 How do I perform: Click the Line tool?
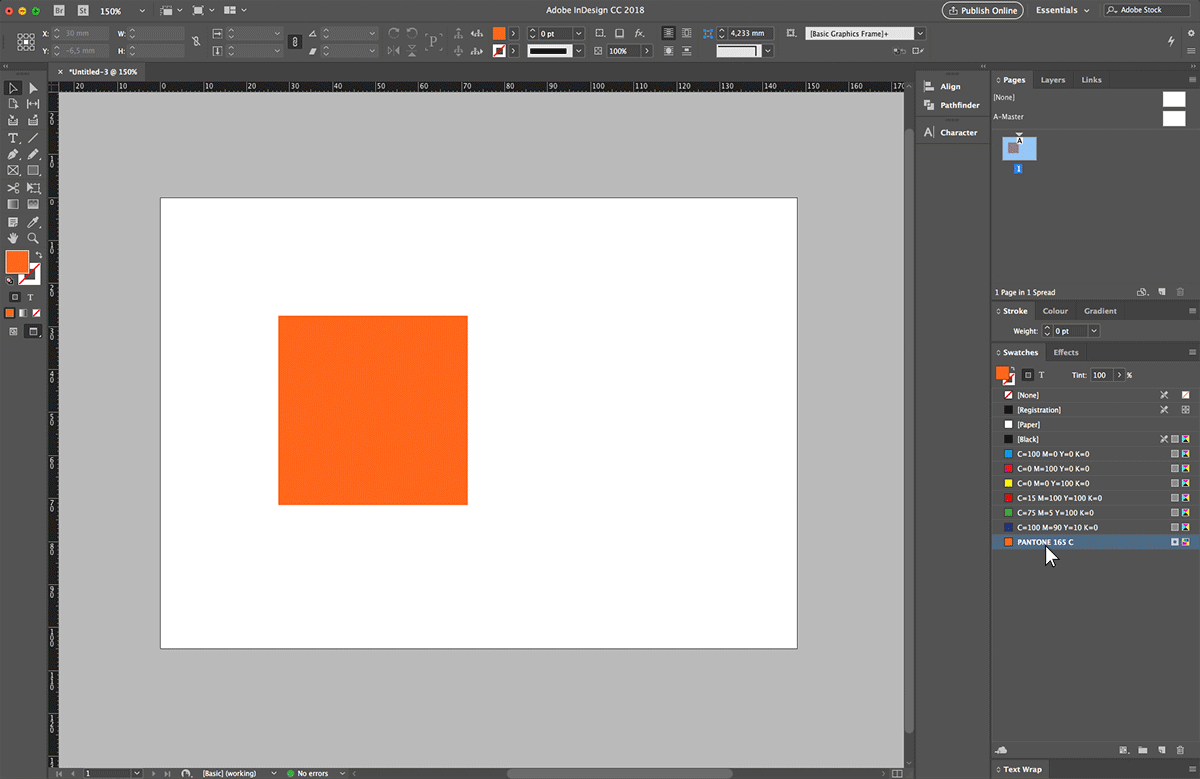(33, 138)
